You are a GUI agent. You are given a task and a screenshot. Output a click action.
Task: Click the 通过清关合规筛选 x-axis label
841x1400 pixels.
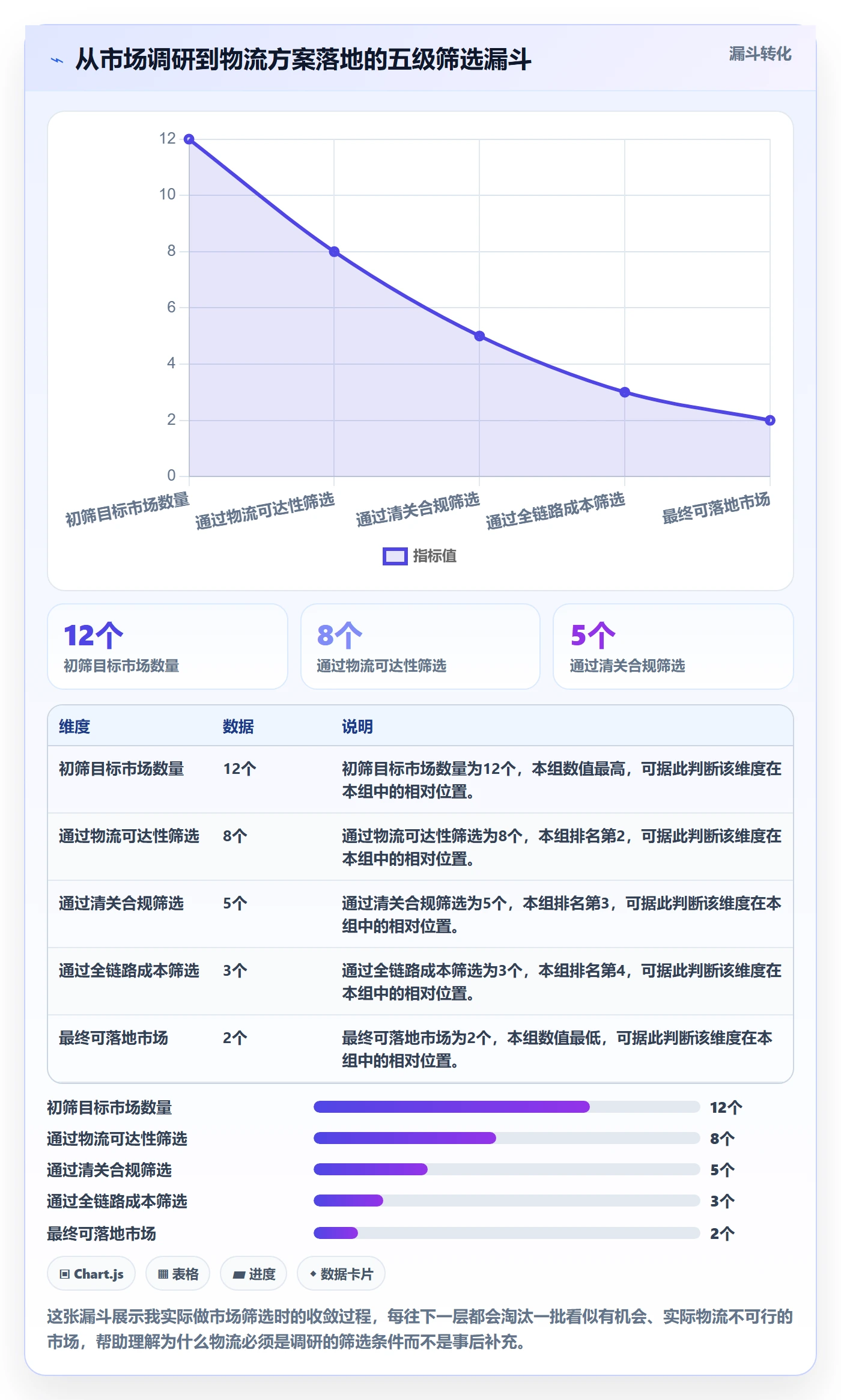(x=418, y=510)
